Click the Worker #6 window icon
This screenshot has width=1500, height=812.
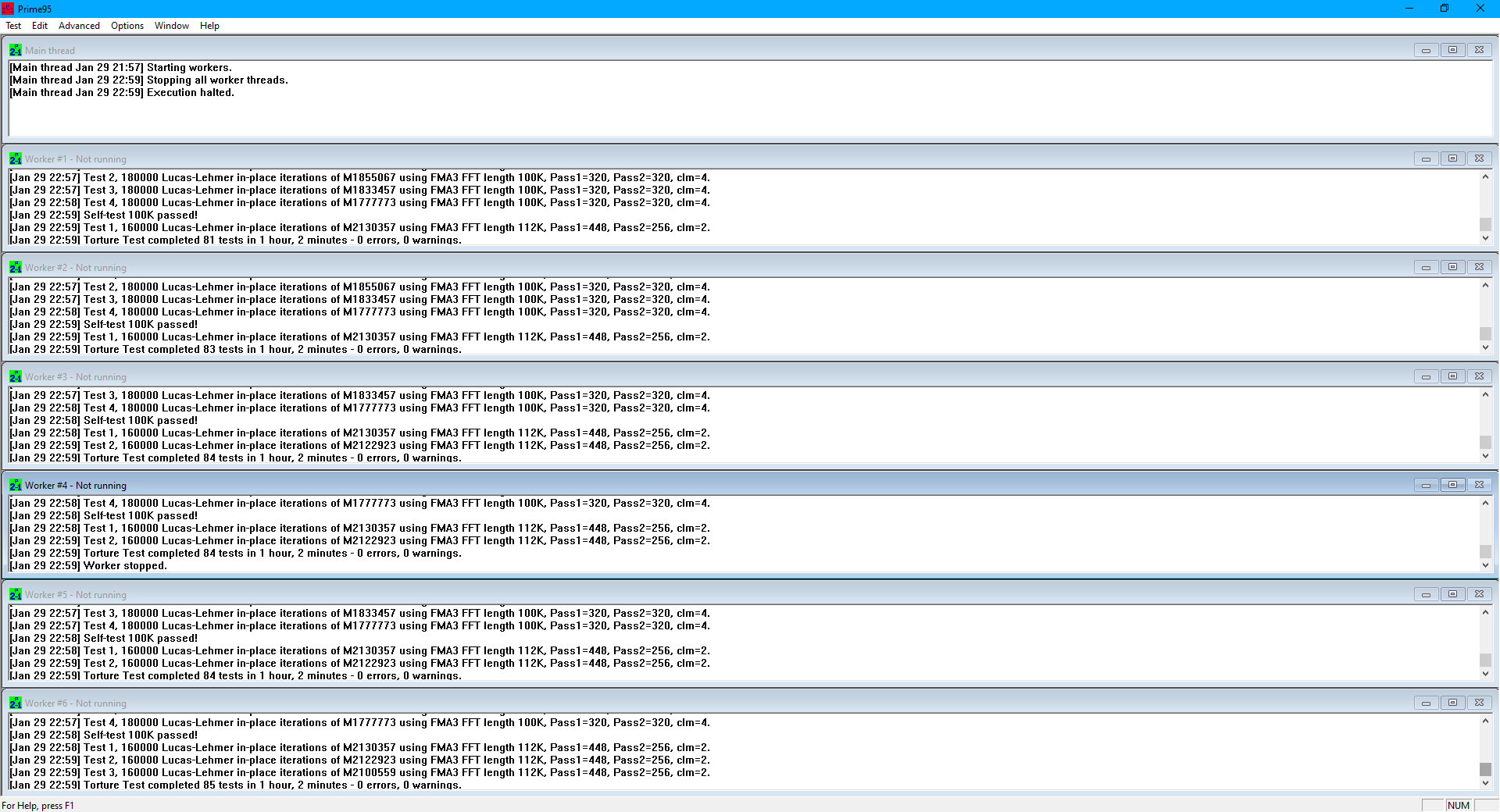(16, 703)
